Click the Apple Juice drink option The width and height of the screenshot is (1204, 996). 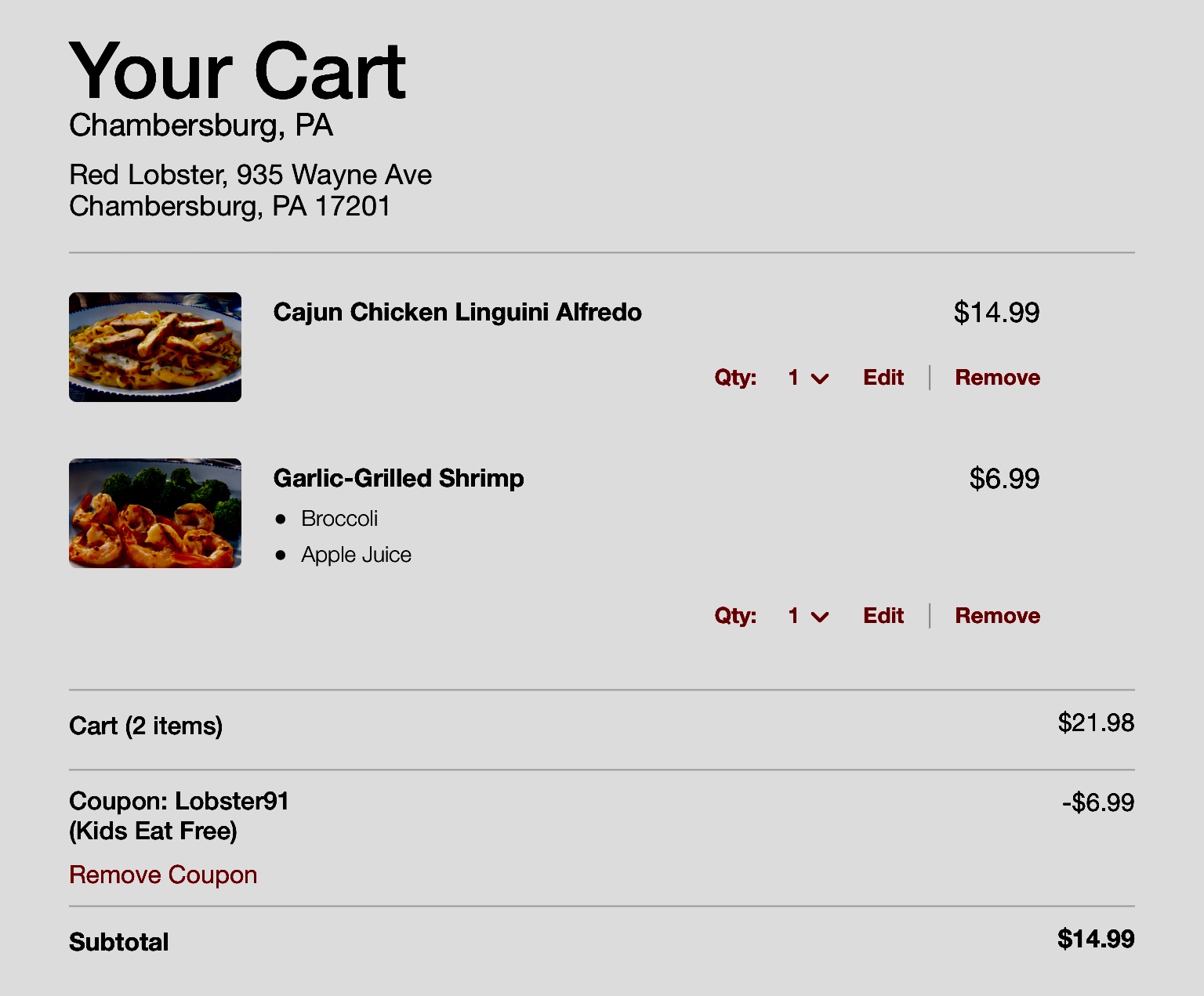356,555
